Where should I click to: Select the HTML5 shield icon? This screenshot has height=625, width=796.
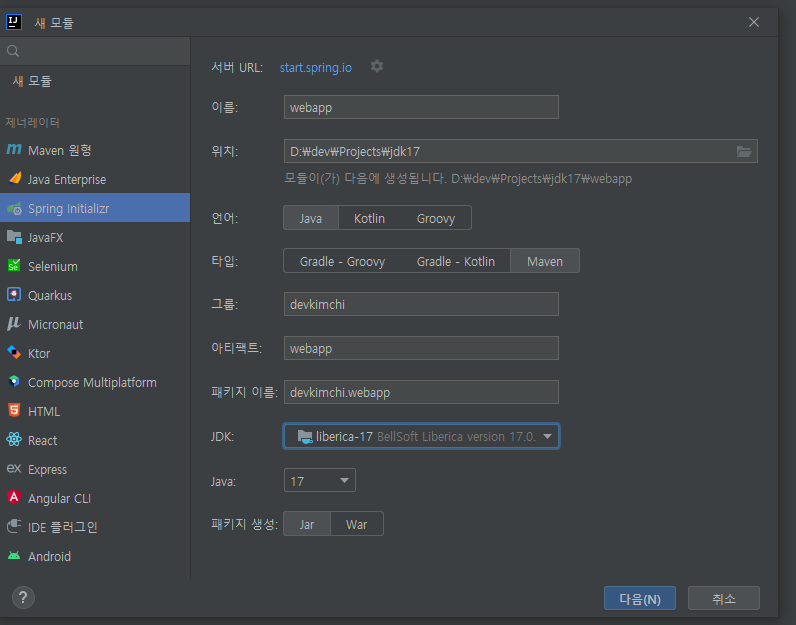[14, 410]
